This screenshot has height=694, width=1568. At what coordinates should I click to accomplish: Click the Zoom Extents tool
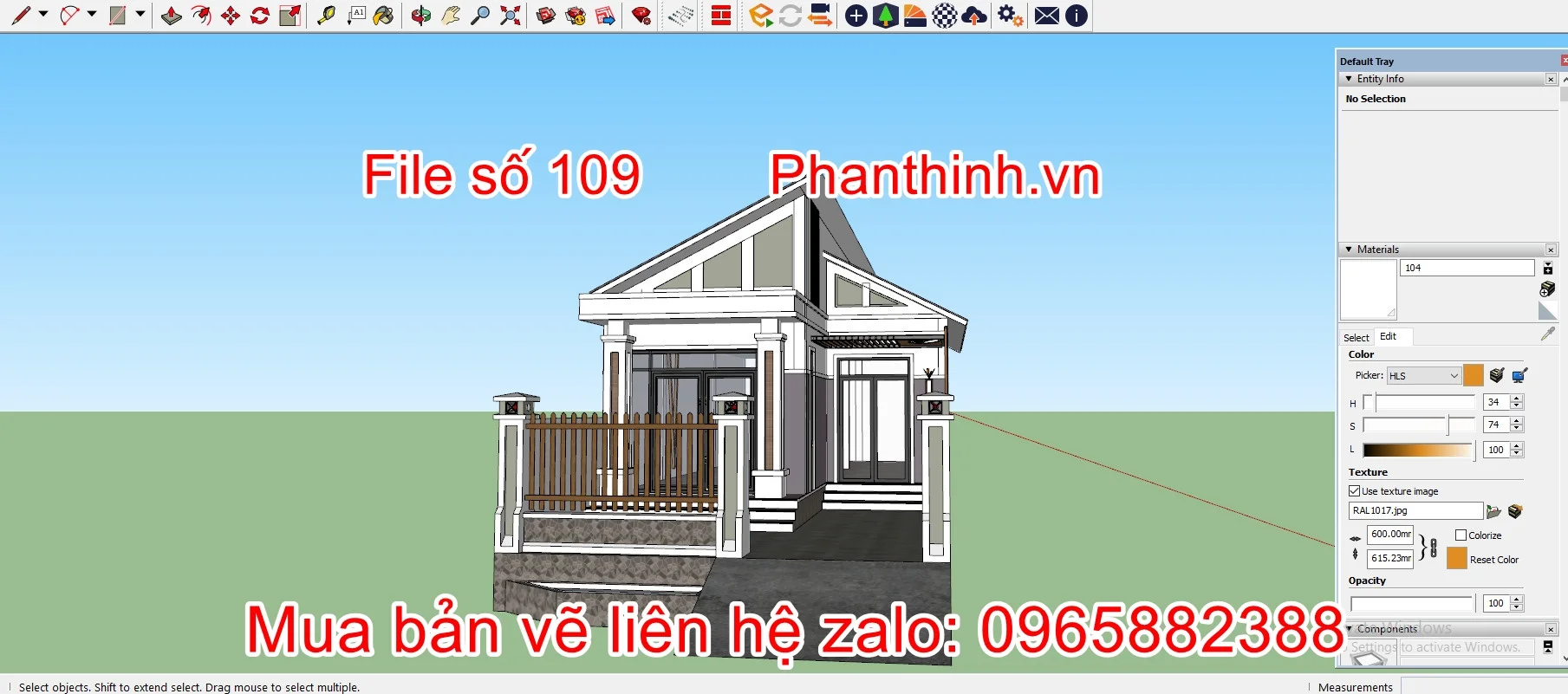[x=511, y=15]
